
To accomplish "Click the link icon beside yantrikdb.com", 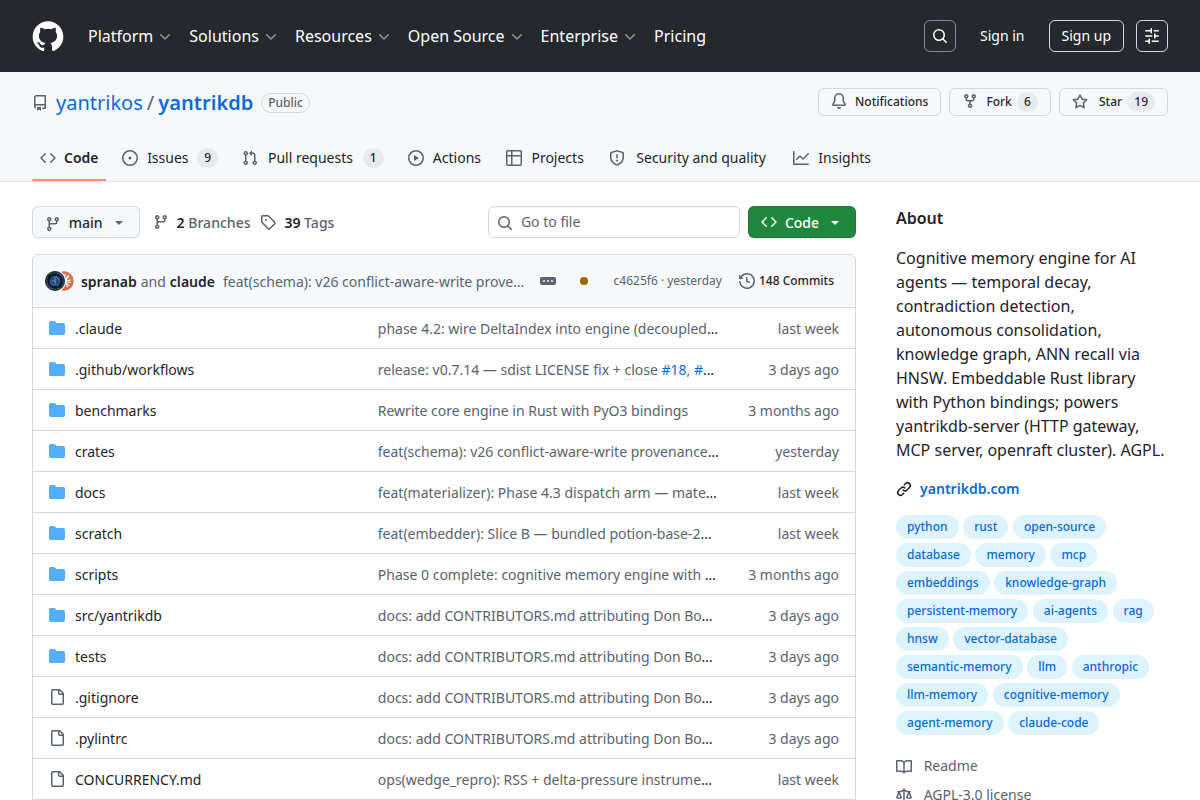I will click(x=904, y=489).
